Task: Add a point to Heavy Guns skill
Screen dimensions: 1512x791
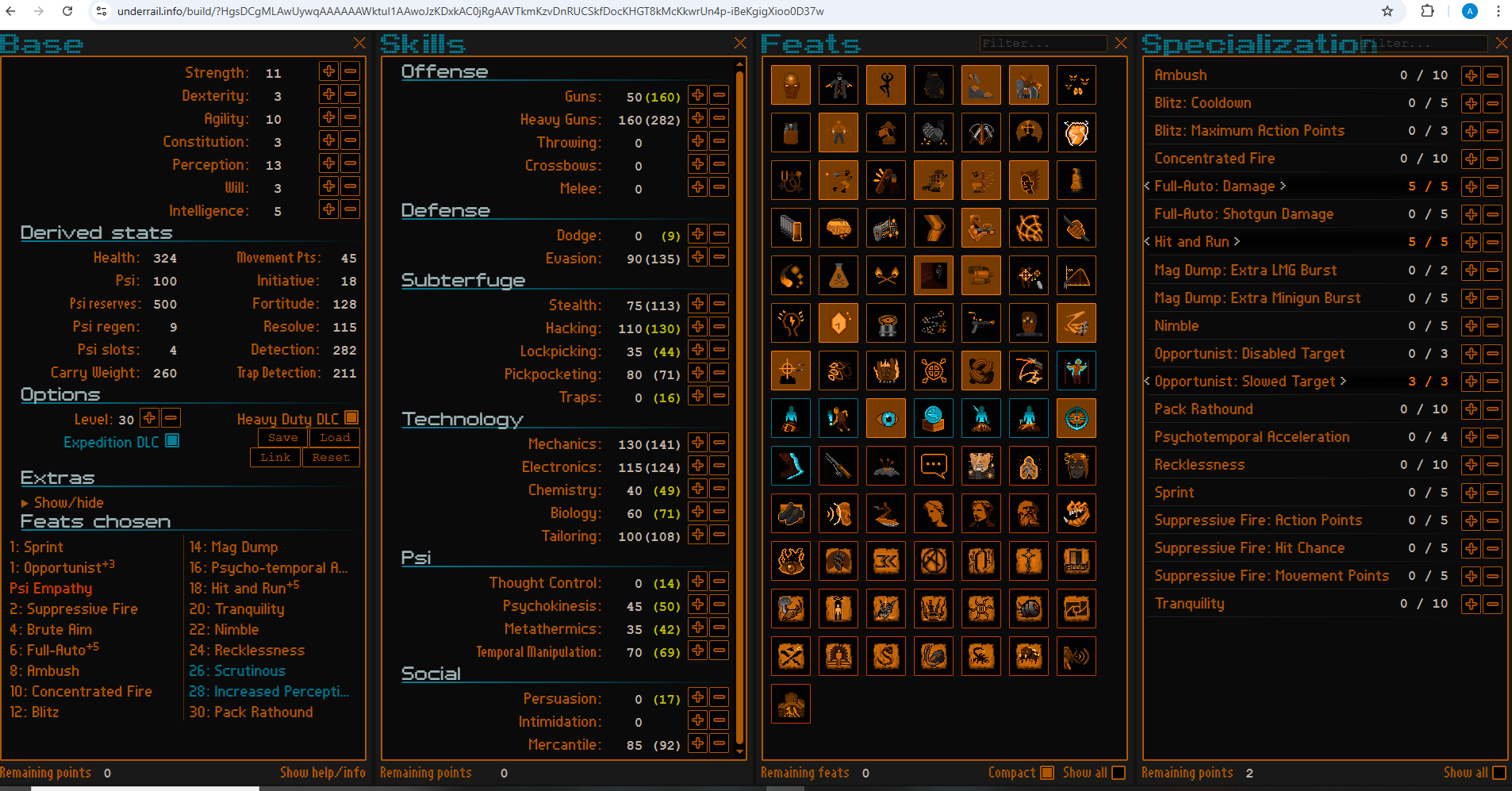Action: coord(698,118)
